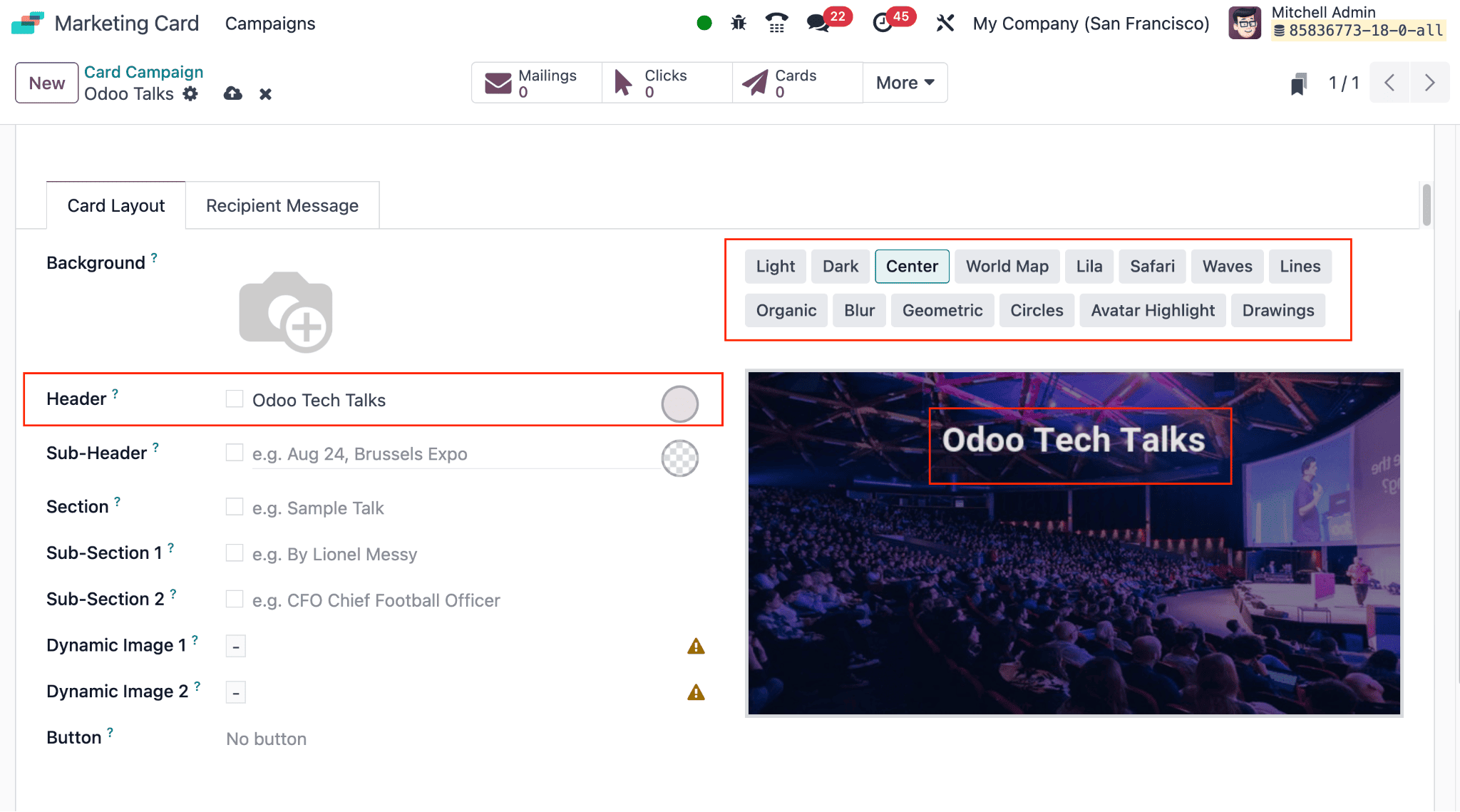This screenshot has height=812, width=1460.
Task: Go to next record arrow
Action: click(x=1429, y=83)
